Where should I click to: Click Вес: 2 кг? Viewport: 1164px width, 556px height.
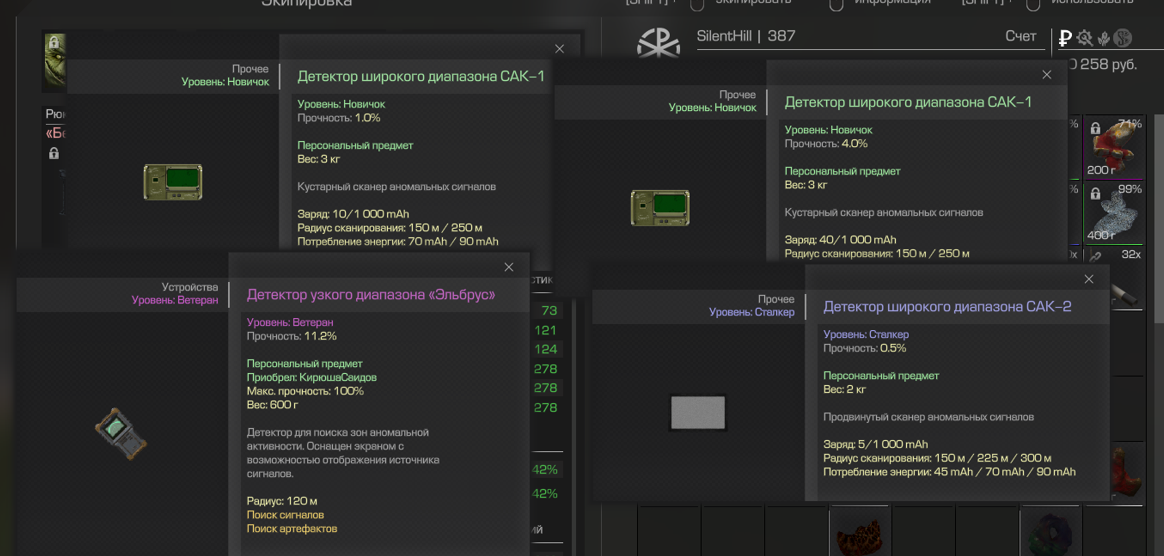pyautogui.click(x=845, y=389)
